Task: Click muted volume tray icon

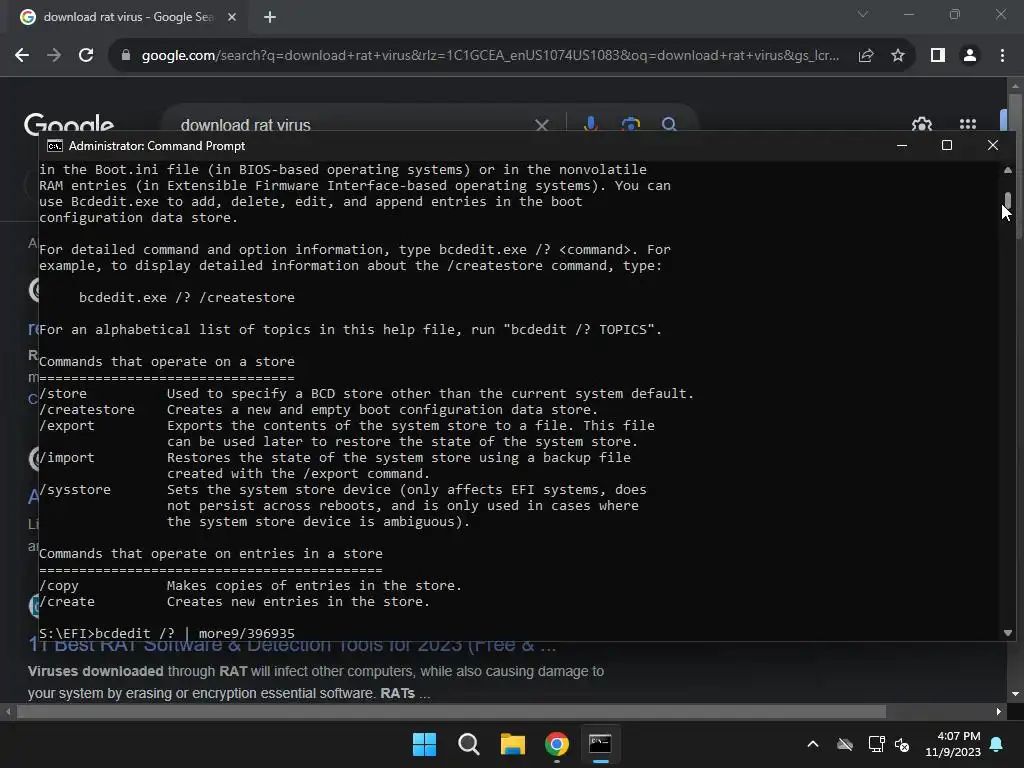Action: 902,744
